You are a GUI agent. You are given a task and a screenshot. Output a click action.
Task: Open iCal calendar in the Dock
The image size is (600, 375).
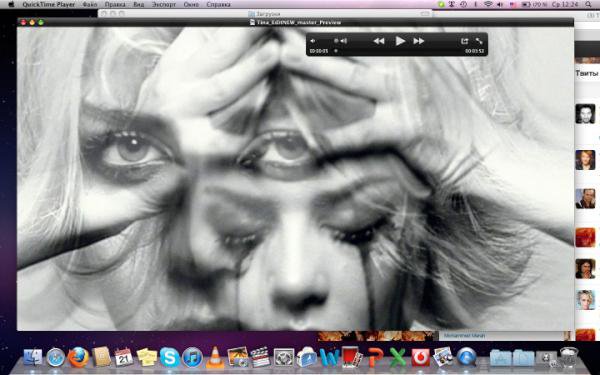point(124,357)
